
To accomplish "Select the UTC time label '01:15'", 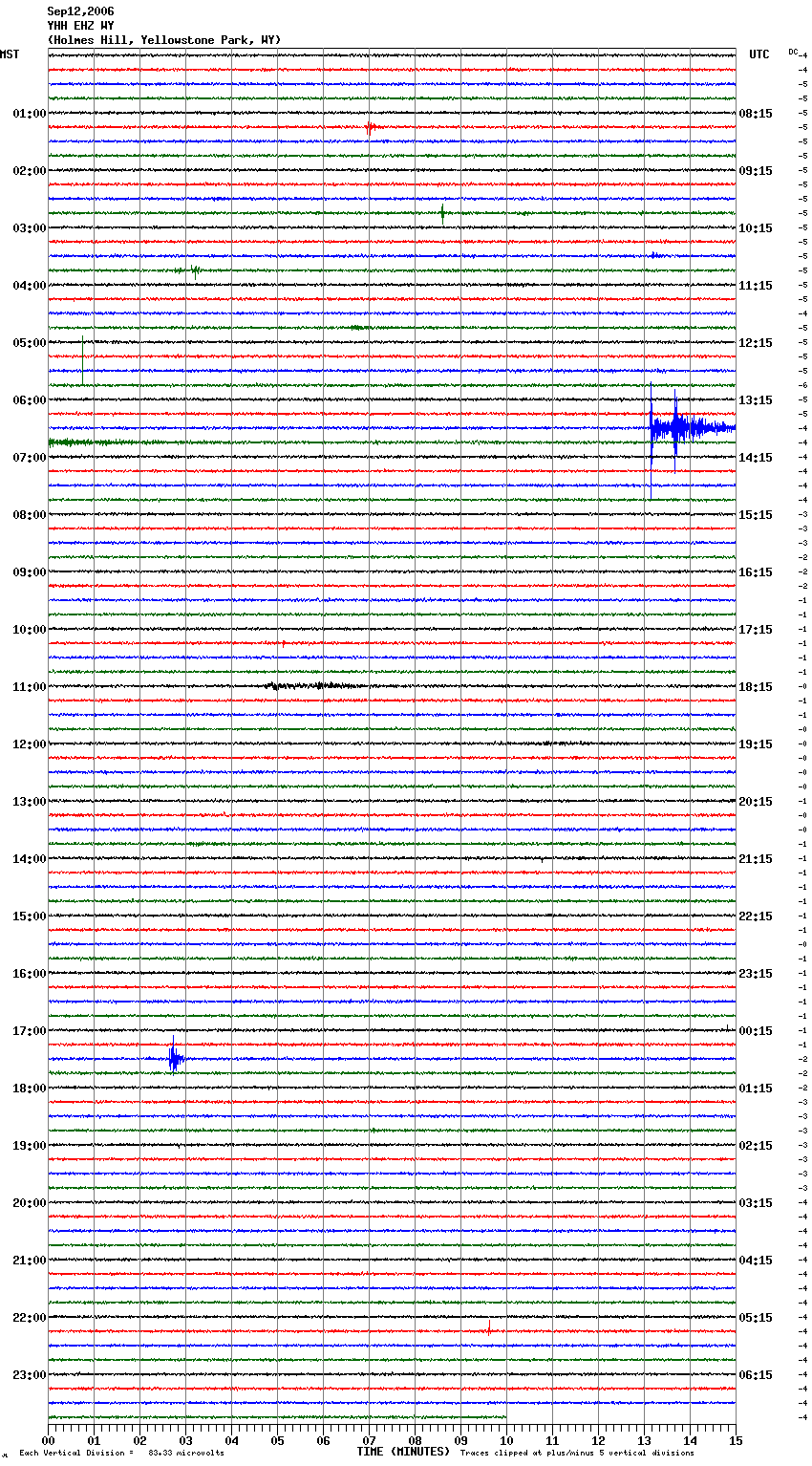I will click(x=756, y=1089).
